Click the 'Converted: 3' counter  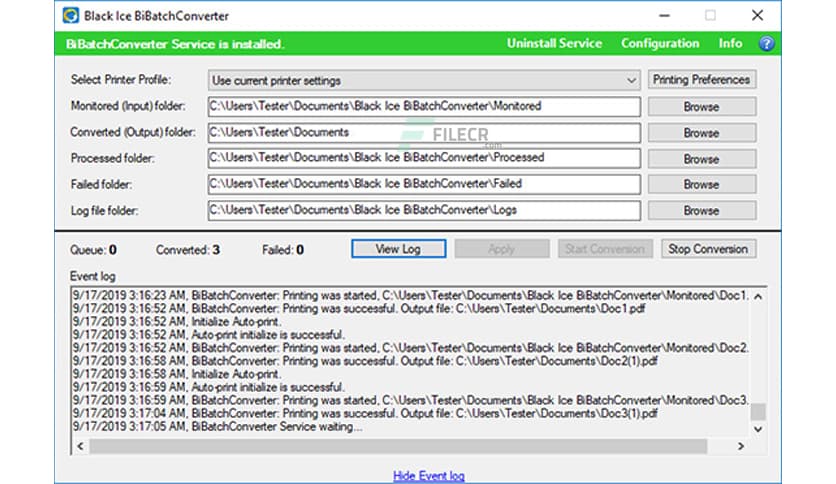tap(188, 250)
